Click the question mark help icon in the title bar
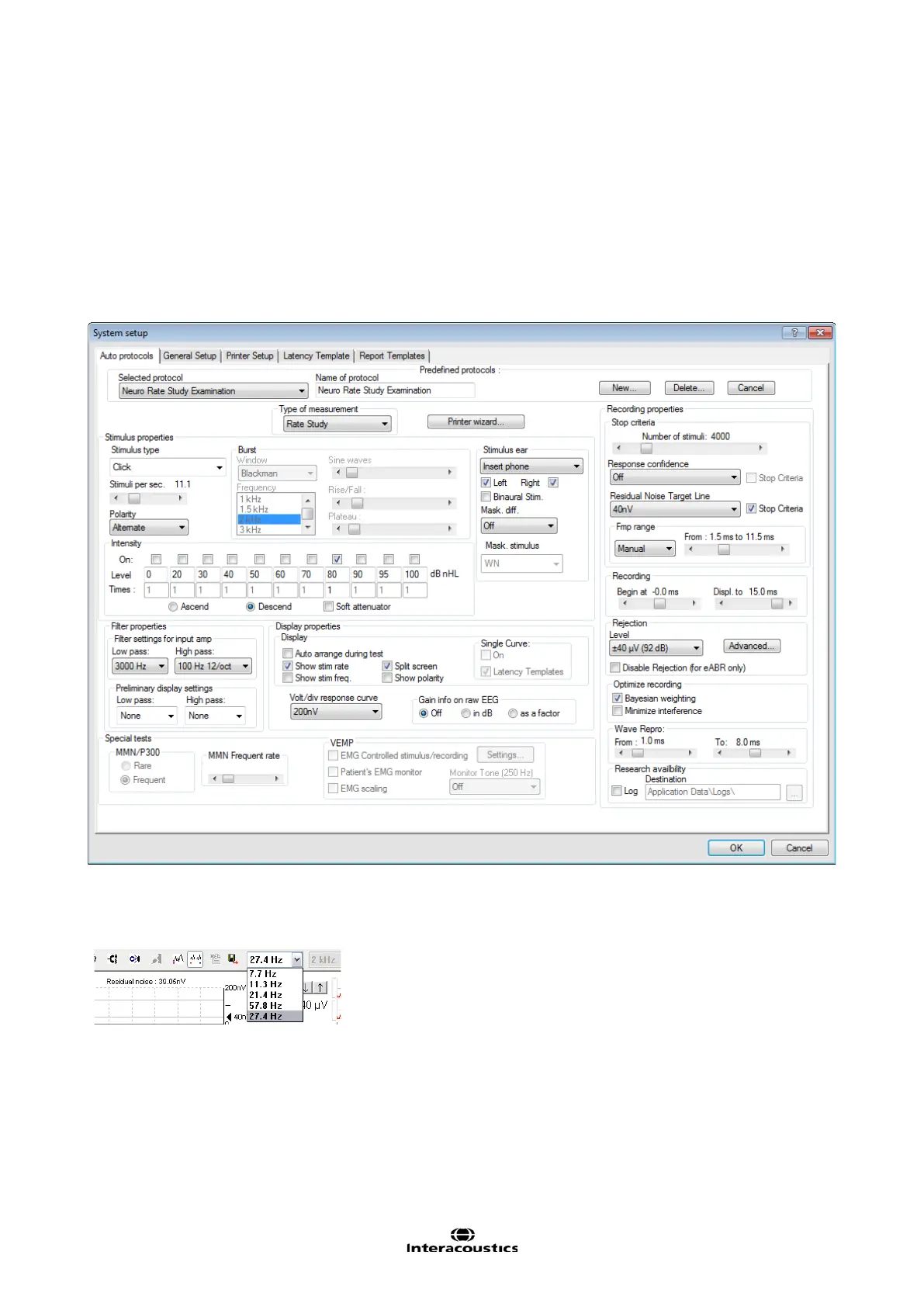The width and height of the screenshot is (924, 1307). 794,332
